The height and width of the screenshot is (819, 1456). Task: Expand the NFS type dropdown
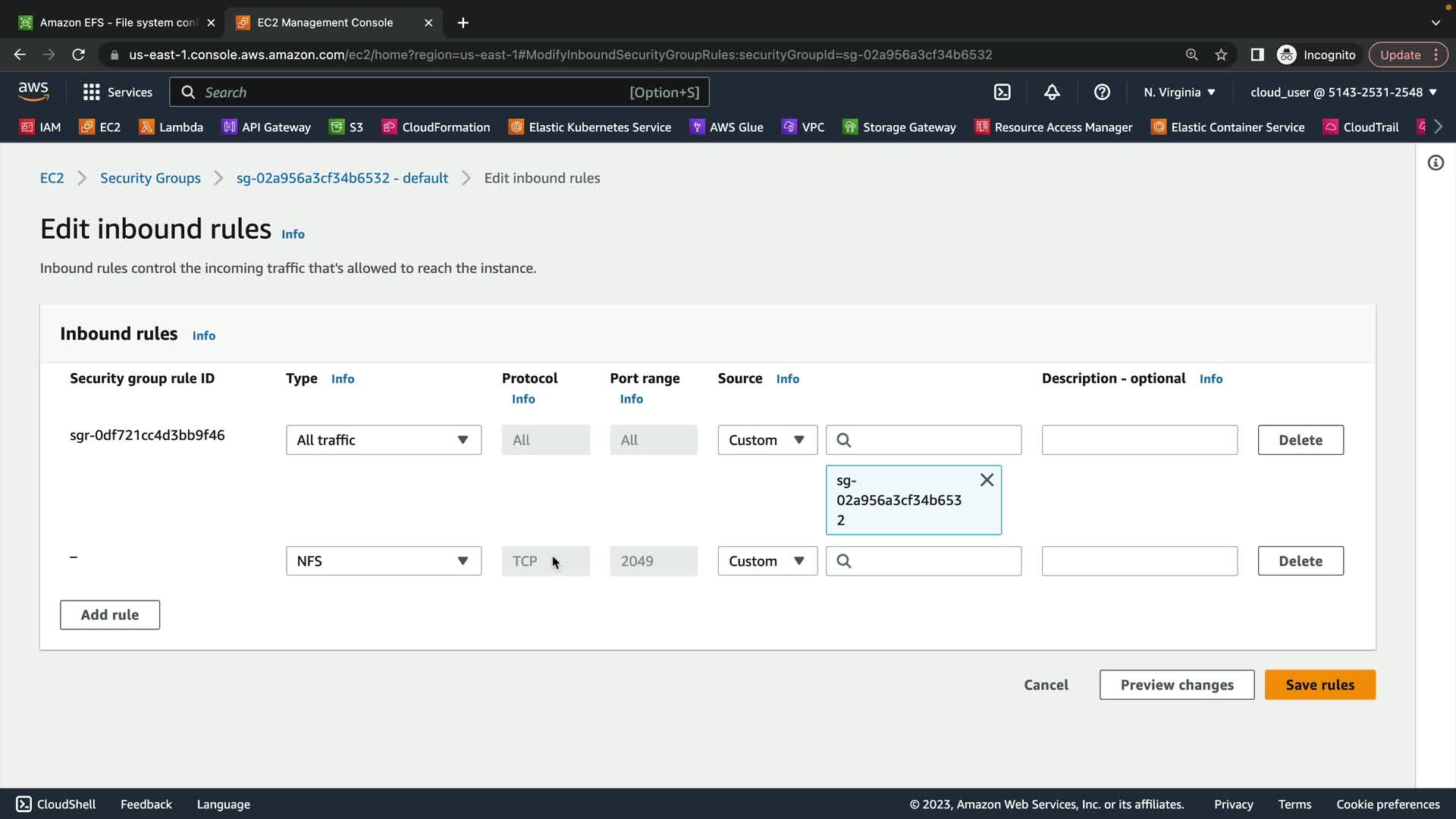tap(383, 561)
